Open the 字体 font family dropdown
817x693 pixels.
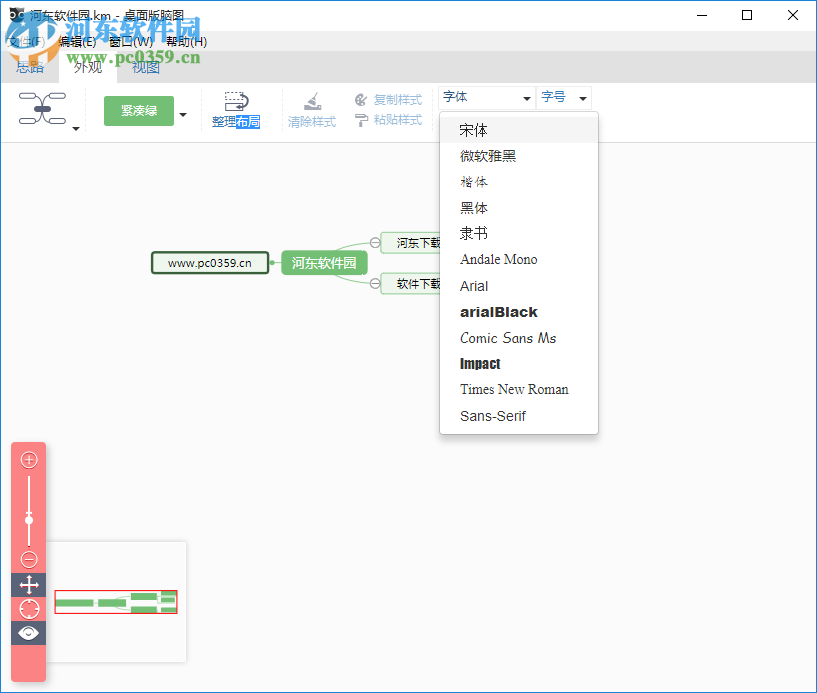click(485, 97)
